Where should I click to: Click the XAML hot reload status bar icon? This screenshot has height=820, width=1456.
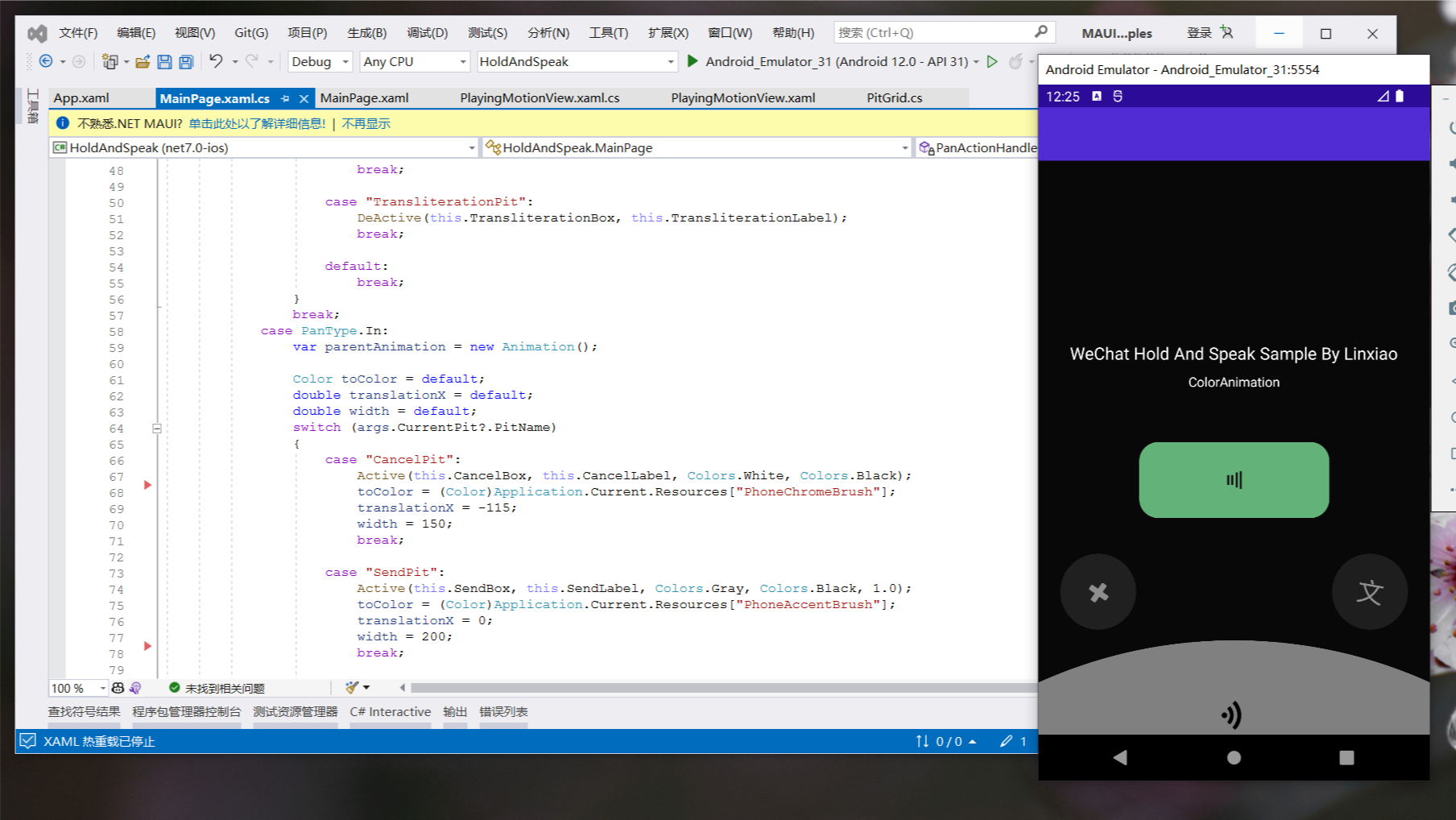coord(28,741)
